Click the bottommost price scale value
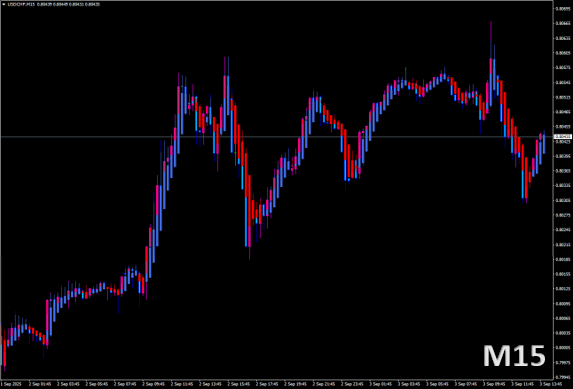The width and height of the screenshot is (573, 389). tap(563, 377)
